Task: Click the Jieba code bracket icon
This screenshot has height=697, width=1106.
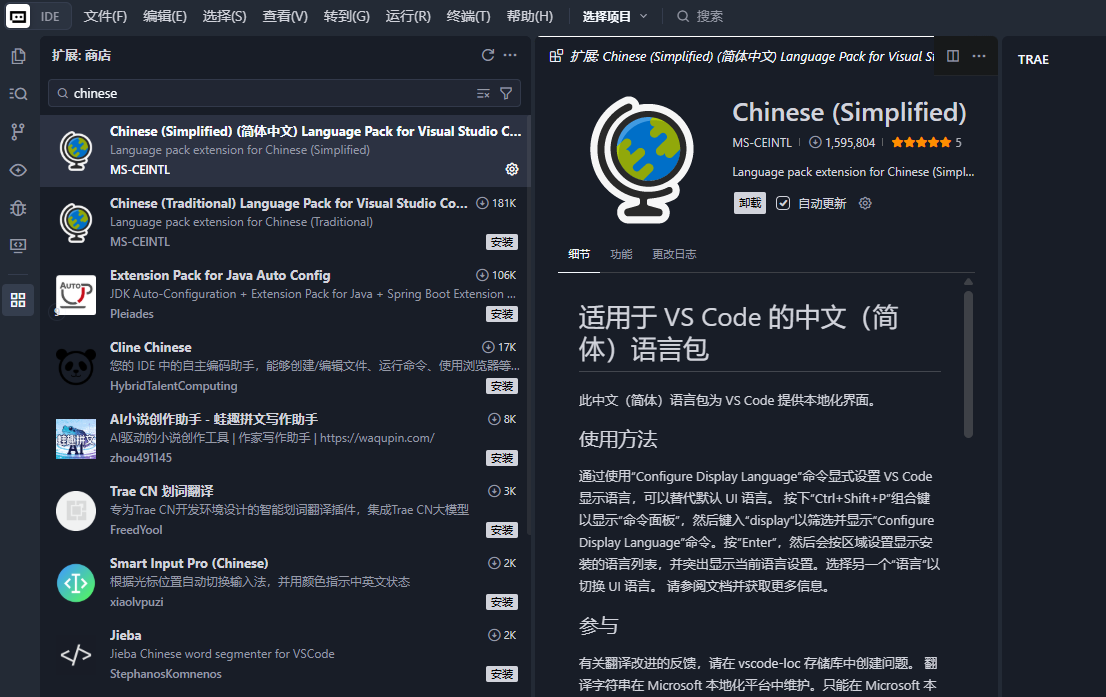Action: pyautogui.click(x=76, y=655)
